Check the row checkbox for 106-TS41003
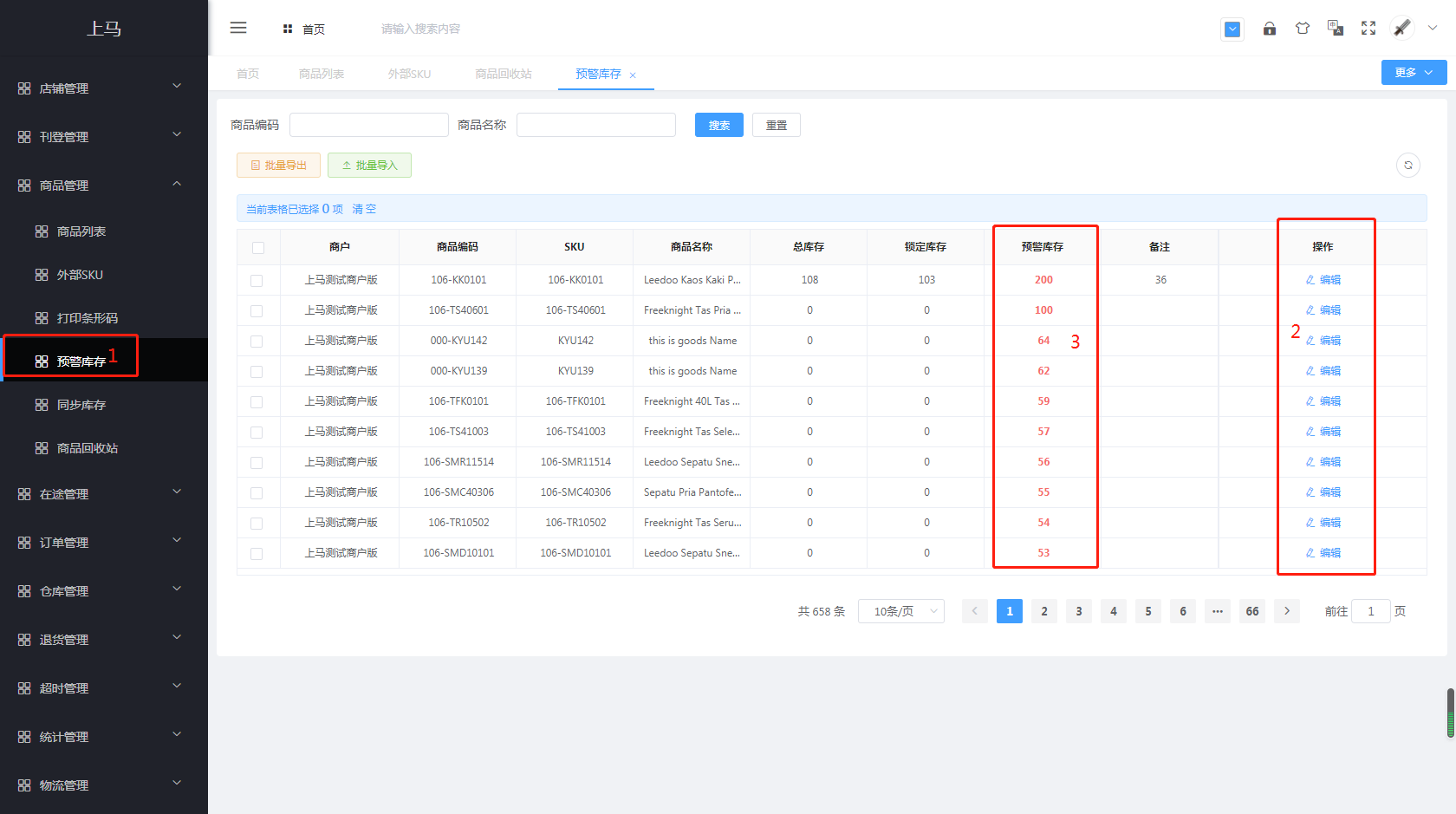Viewport: 1456px width, 814px height. click(x=257, y=433)
